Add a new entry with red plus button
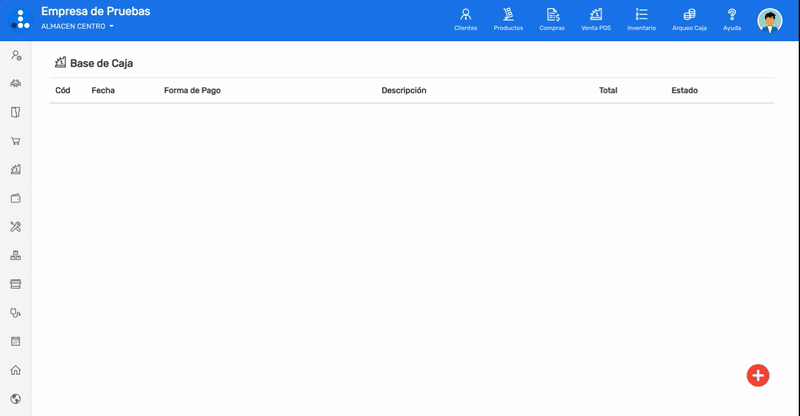The width and height of the screenshot is (800, 416). point(758,376)
